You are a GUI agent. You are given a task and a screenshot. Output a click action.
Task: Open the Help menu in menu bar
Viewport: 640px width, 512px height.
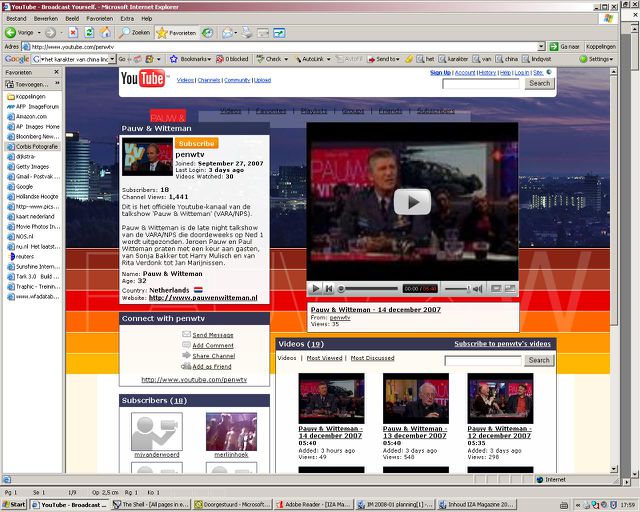(147, 18)
